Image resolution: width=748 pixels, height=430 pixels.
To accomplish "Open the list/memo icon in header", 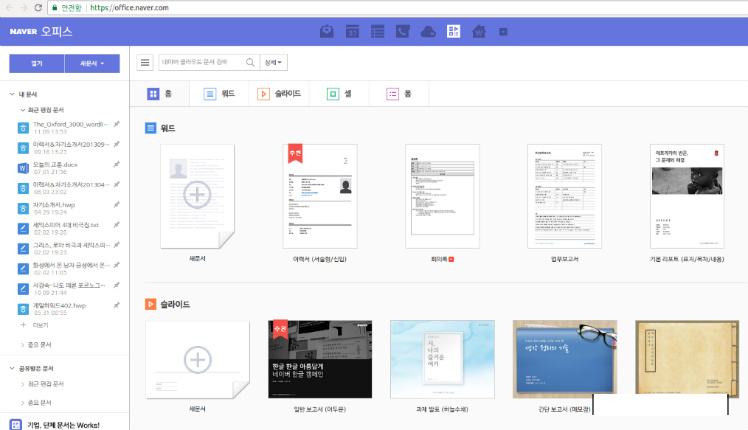I will pyautogui.click(x=377, y=31).
